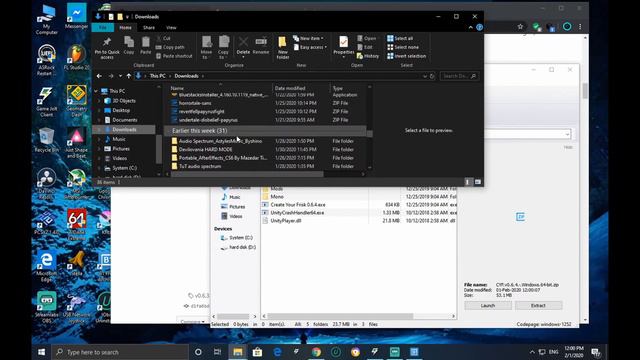This screenshot has width=640, height=360.
Task: Click the Copy button in Clipboard group
Action: click(x=129, y=45)
